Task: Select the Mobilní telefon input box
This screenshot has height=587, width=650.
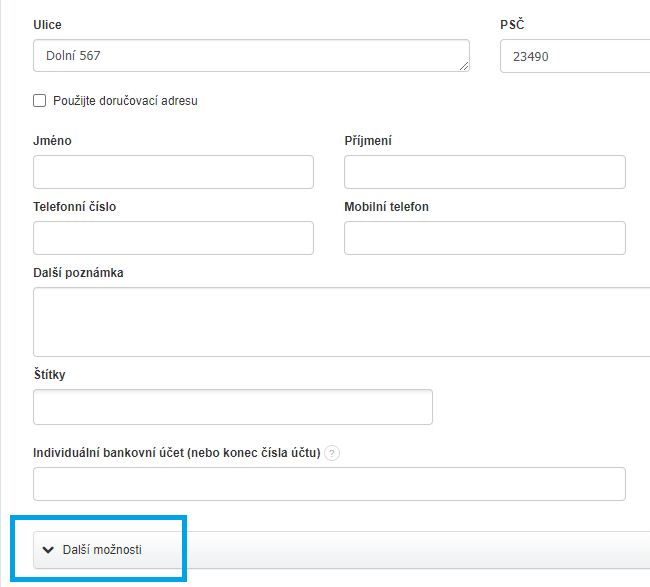Action: tap(484, 238)
